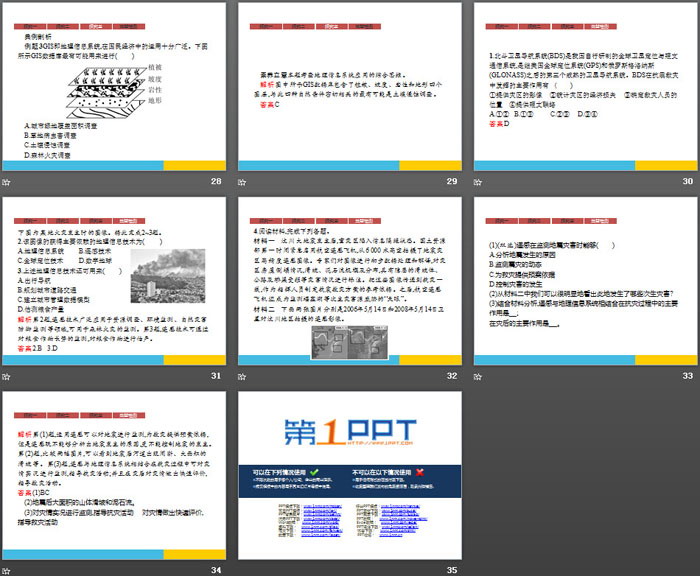Screen dimensions: 700x576
Task: Click slide number 30 label
Action: [x=688, y=181]
